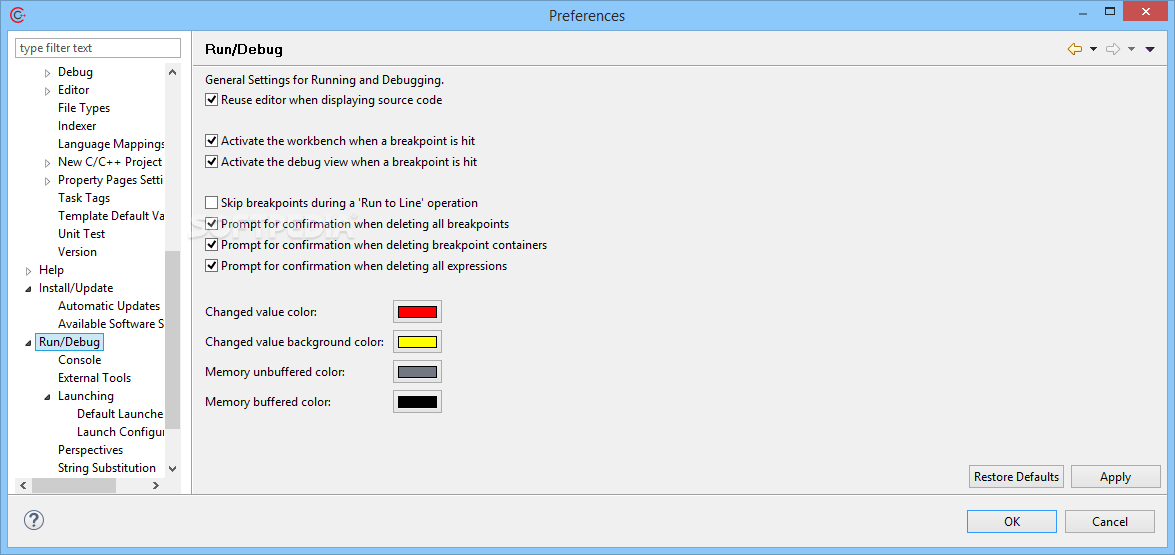The width and height of the screenshot is (1175, 555).
Task: Pick the Changed value background yellow swatch
Action: pyautogui.click(x=417, y=342)
